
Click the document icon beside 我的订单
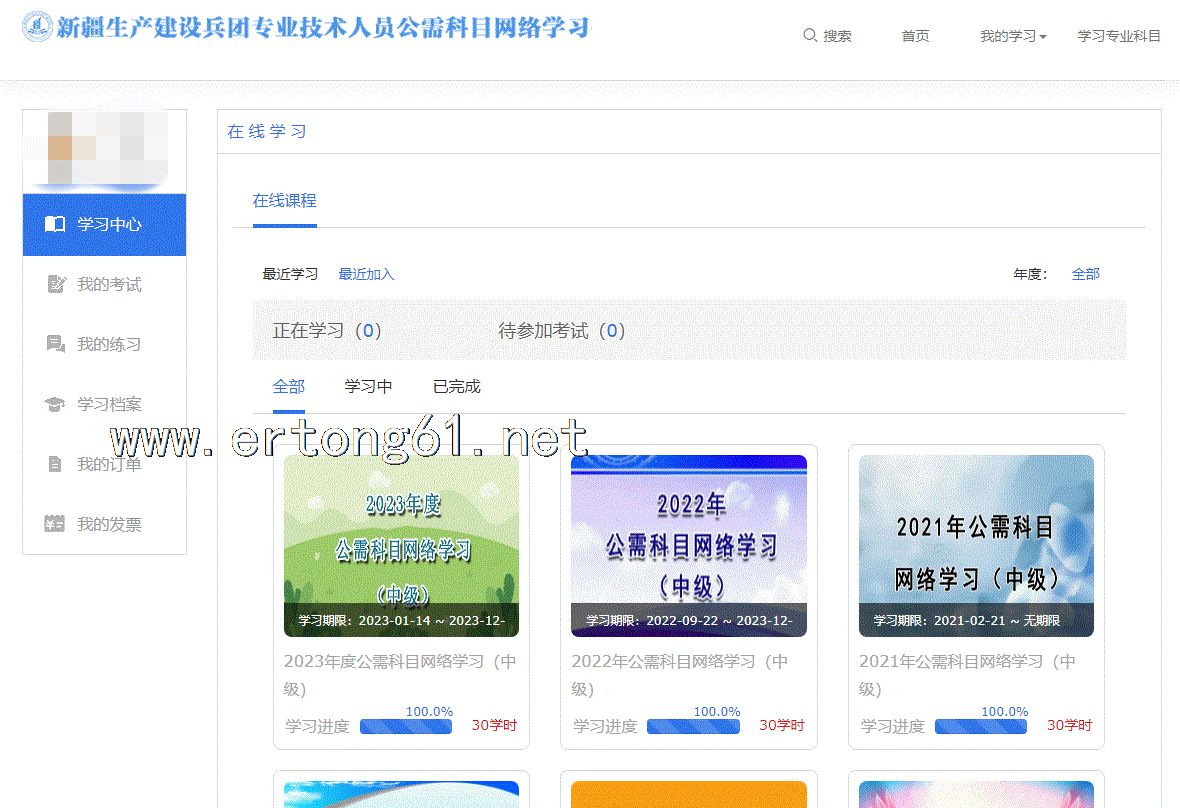coord(55,464)
